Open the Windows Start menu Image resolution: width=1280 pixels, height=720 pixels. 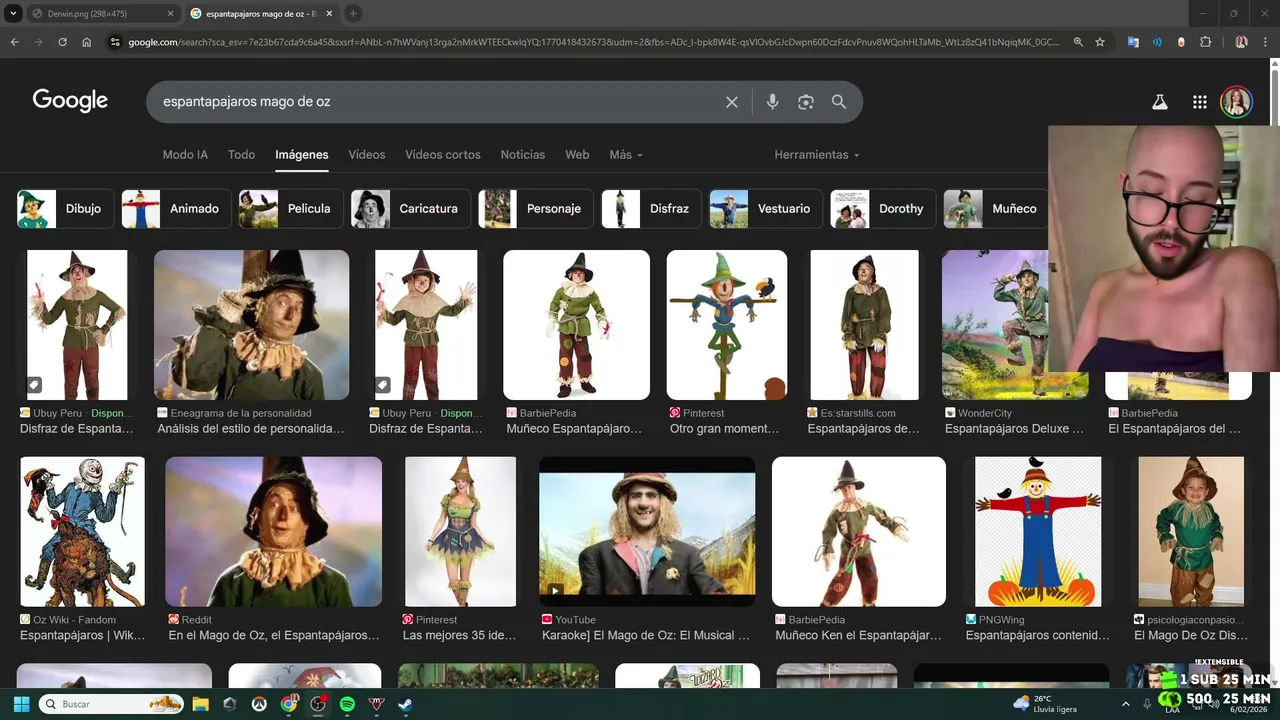pos(21,704)
